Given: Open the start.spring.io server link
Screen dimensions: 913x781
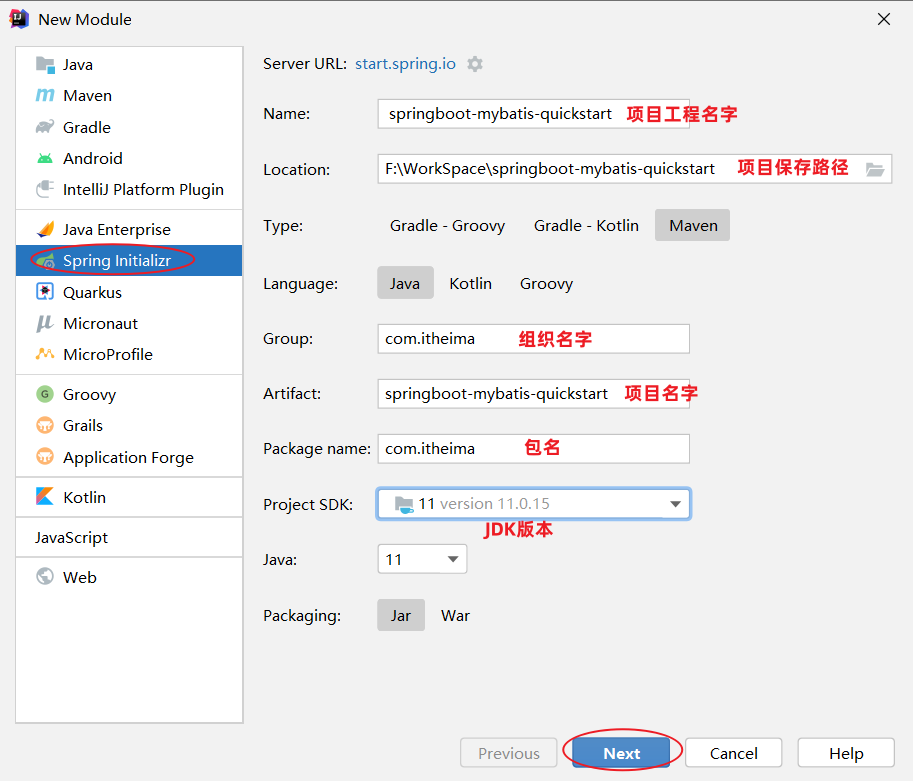Looking at the screenshot, I should click(x=405, y=64).
